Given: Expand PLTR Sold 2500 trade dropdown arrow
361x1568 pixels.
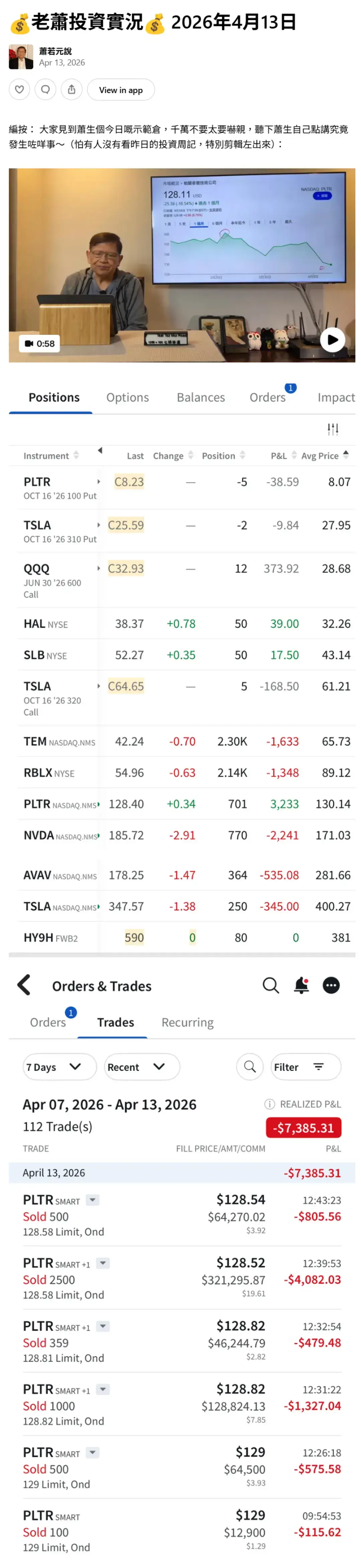Looking at the screenshot, I should click(x=103, y=1263).
